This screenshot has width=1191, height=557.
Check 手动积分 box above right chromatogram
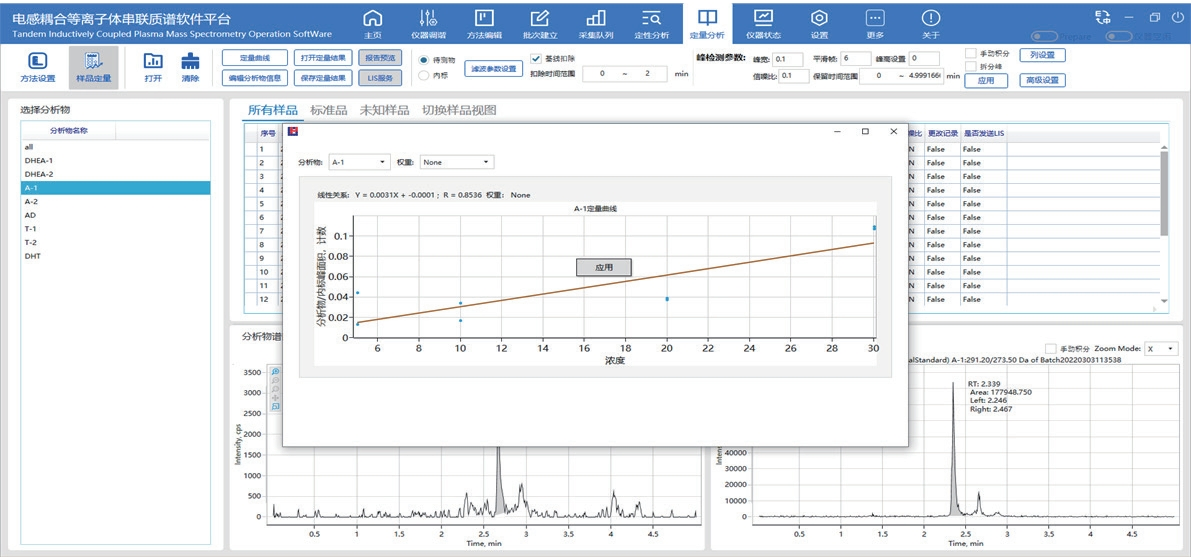1051,348
